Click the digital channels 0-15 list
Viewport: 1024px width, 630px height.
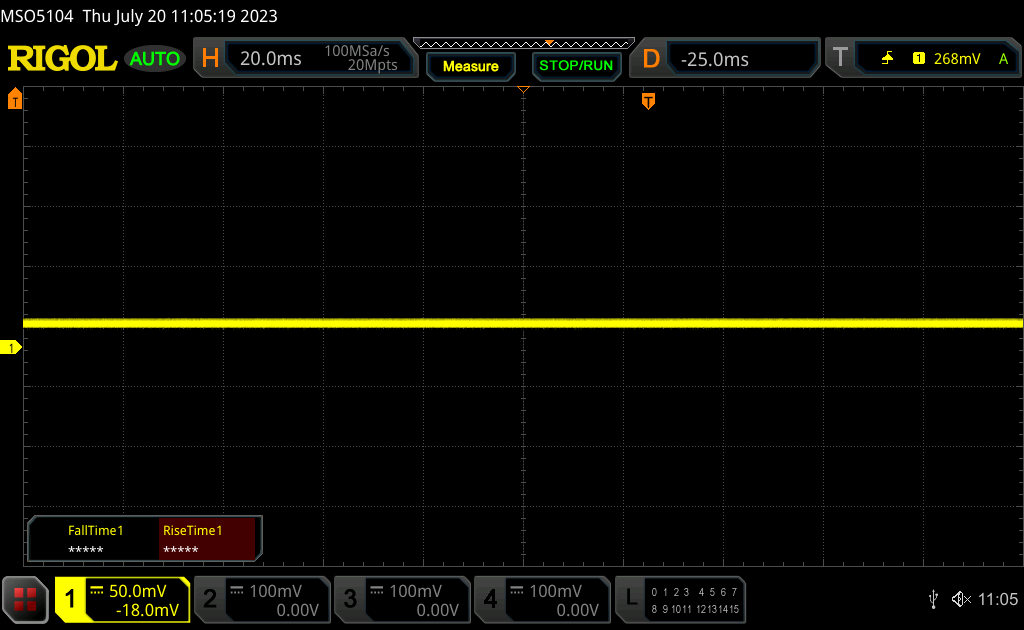click(x=695, y=601)
